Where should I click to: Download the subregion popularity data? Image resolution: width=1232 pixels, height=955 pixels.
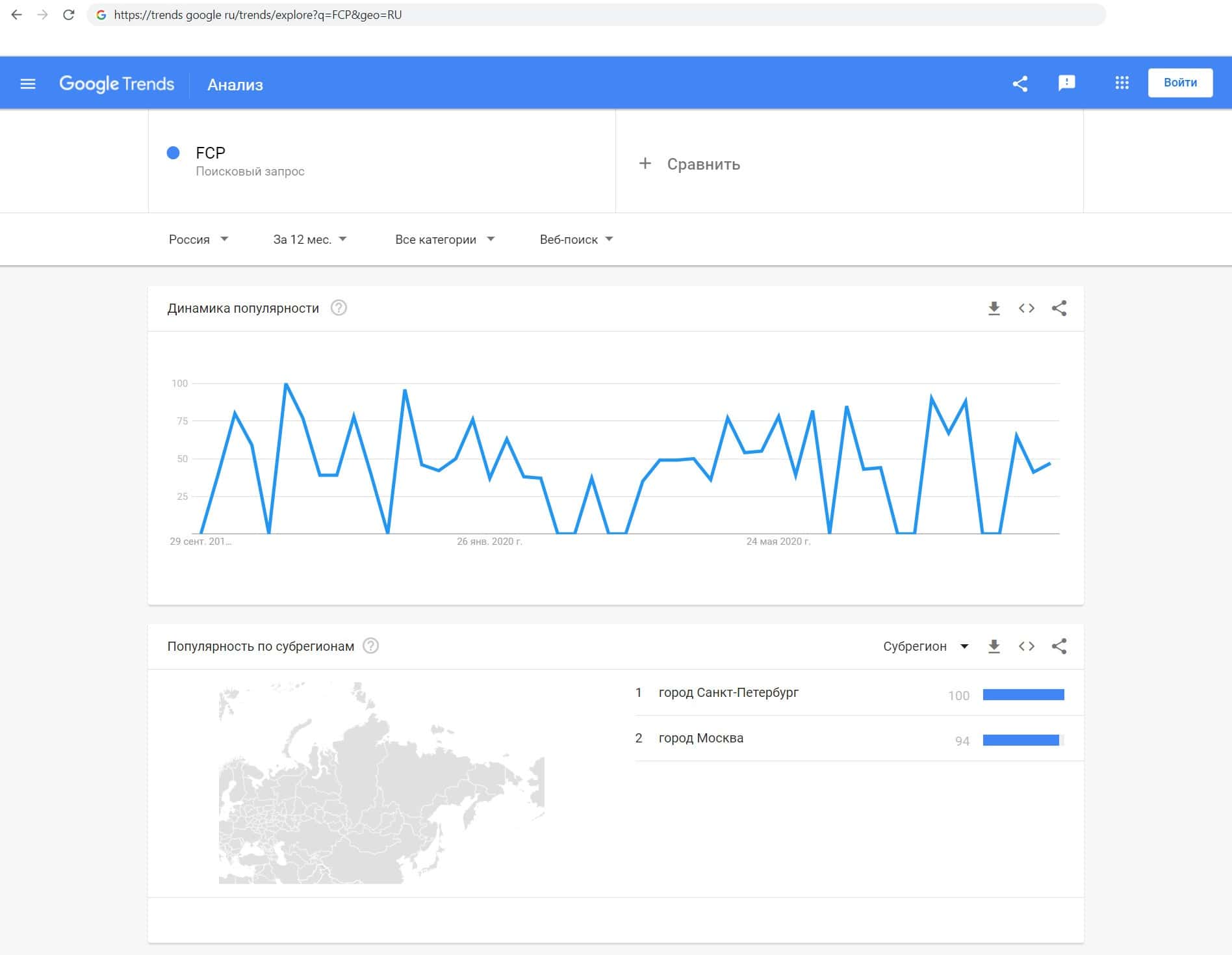[x=994, y=646]
